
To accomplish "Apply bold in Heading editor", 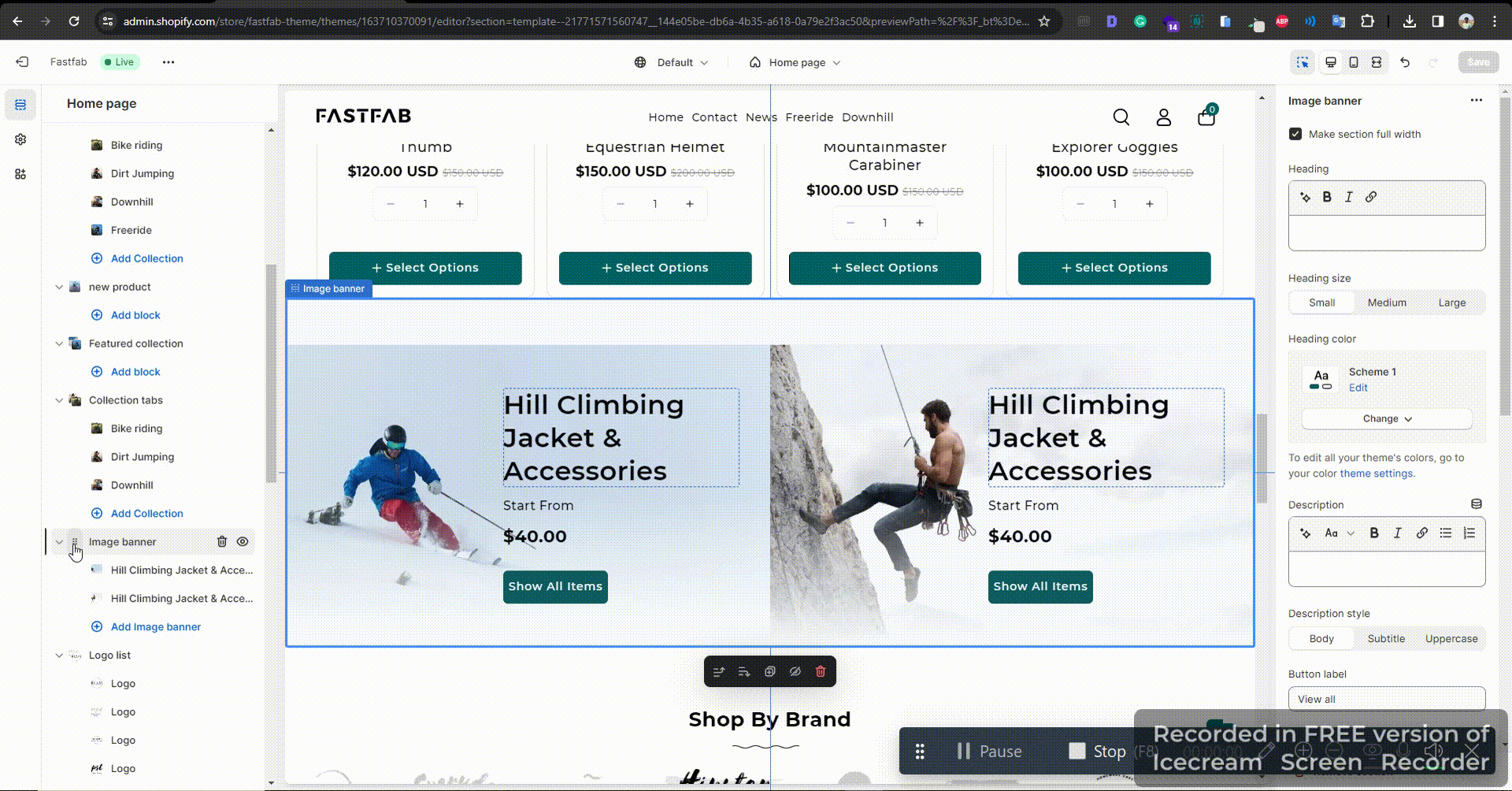I will point(1327,197).
